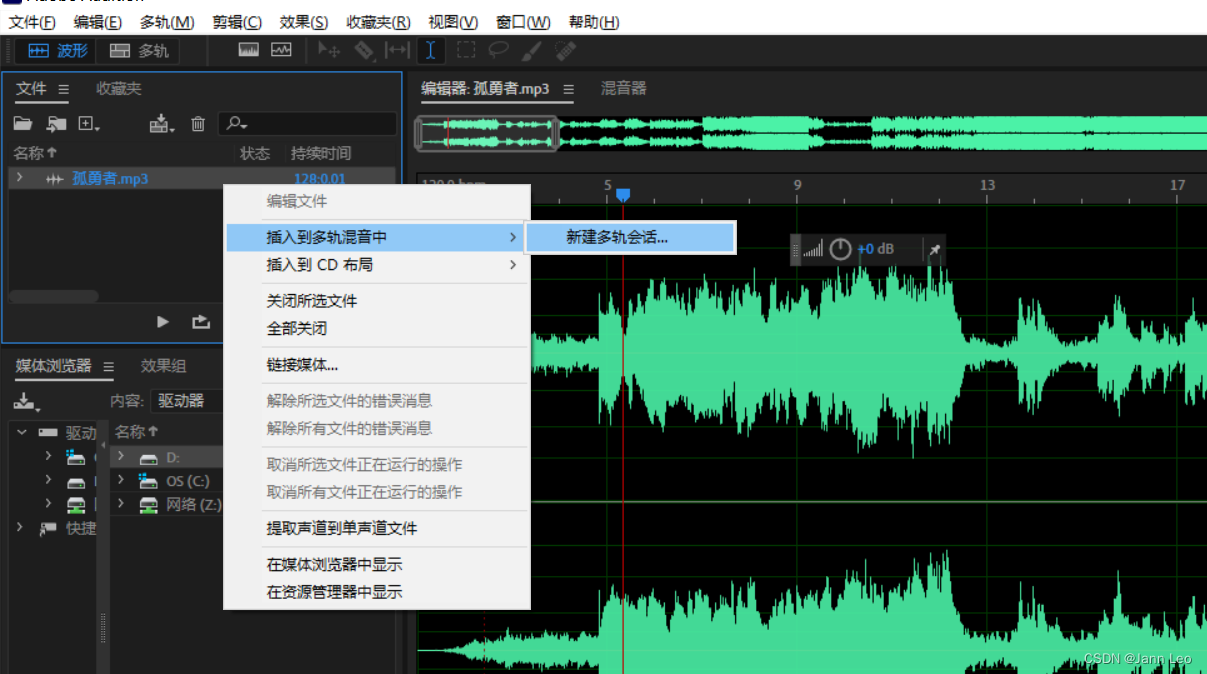Viewport: 1207px width, 674px height.
Task: Open the View (视图) menu
Action: [453, 22]
